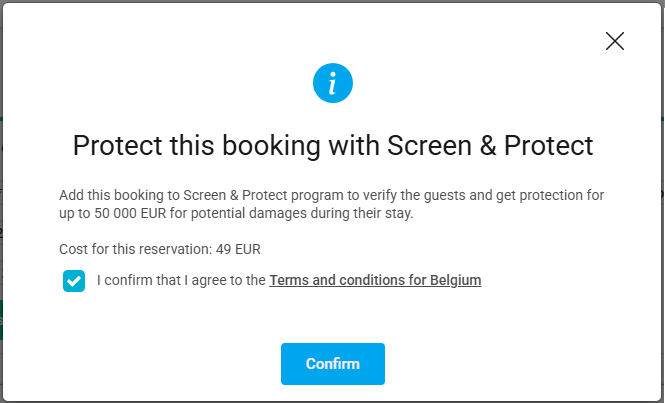Uncheck the terms agreement checkbox

pos(74,281)
